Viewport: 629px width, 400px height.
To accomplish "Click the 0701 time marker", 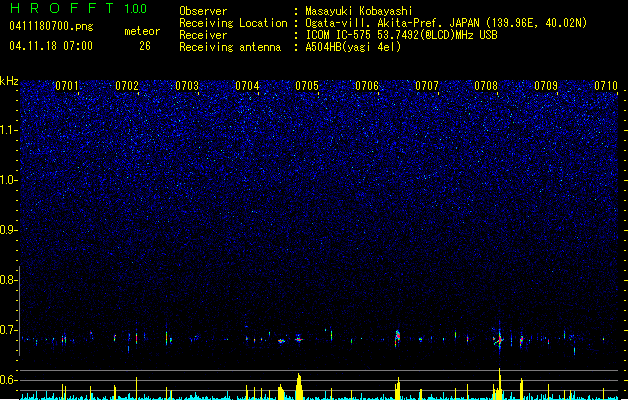I will 67,86.
